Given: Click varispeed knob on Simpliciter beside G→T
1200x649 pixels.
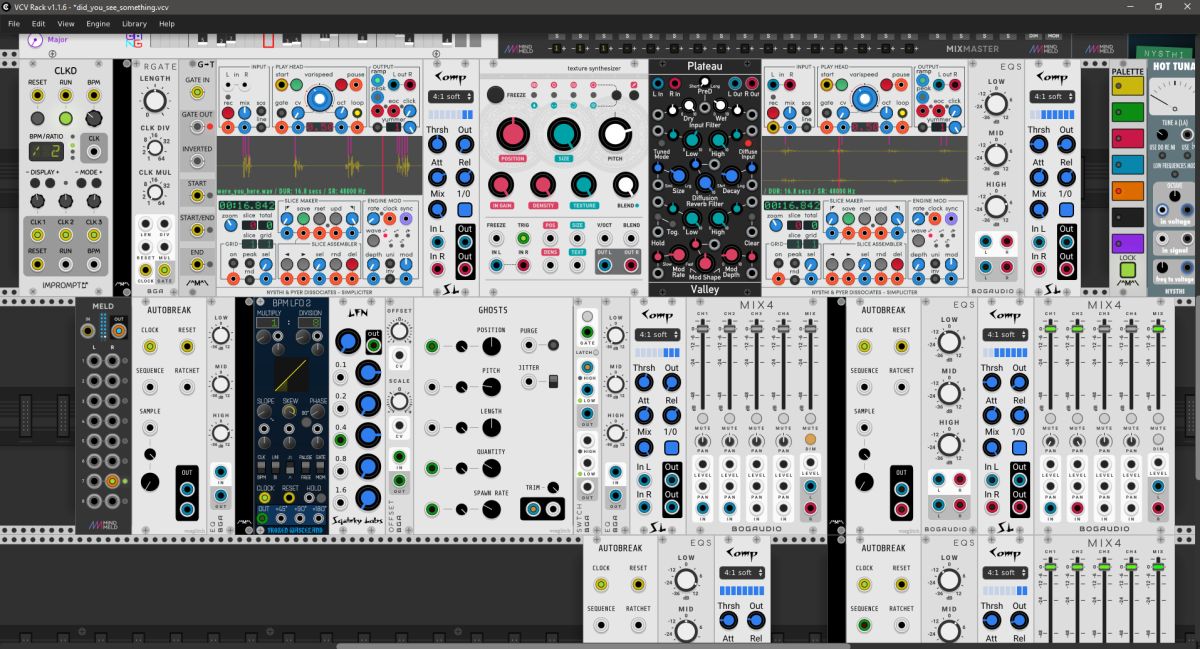Looking at the screenshot, I should pyautogui.click(x=319, y=99).
